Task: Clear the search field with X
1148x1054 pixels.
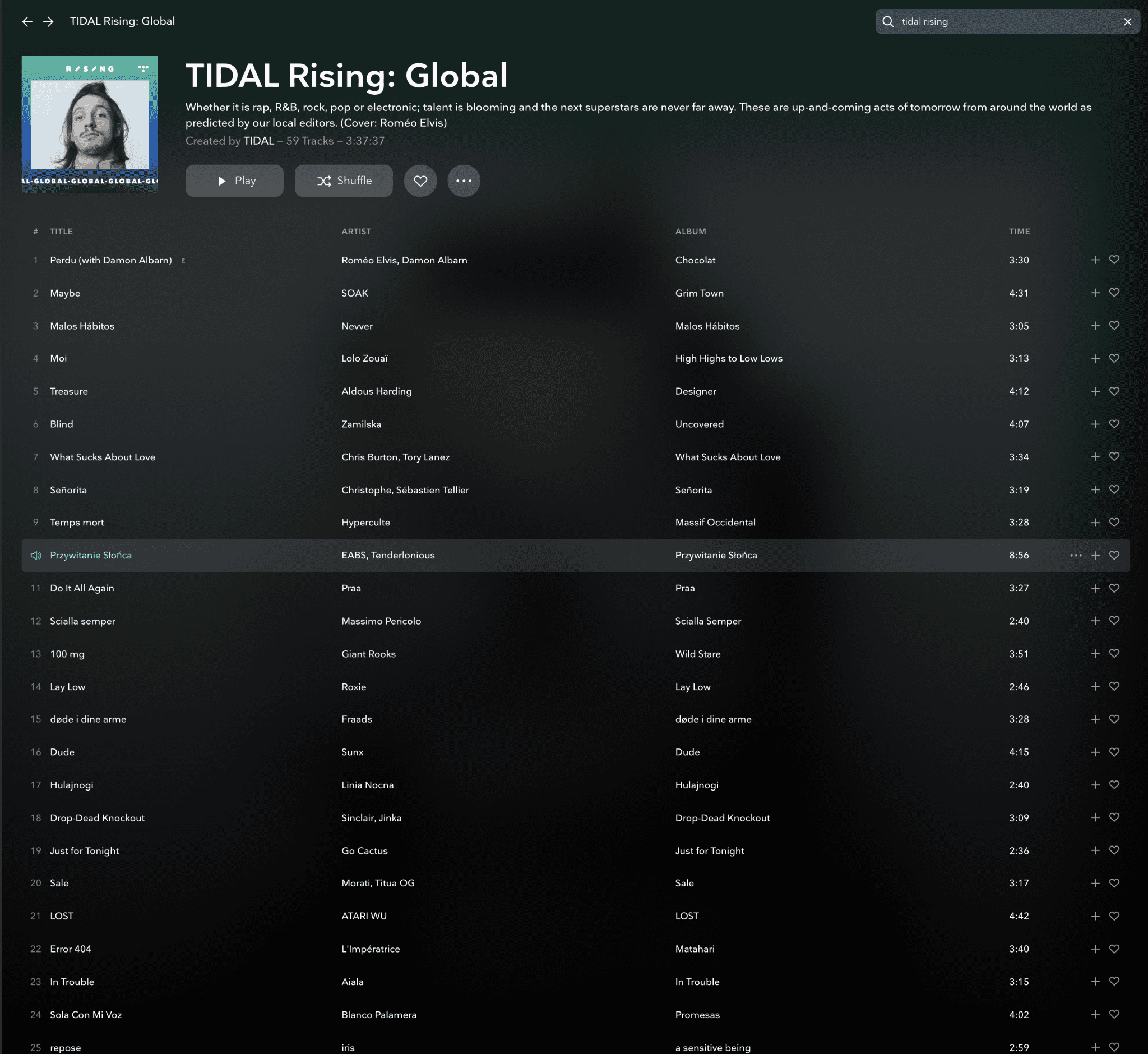Action: point(1127,22)
